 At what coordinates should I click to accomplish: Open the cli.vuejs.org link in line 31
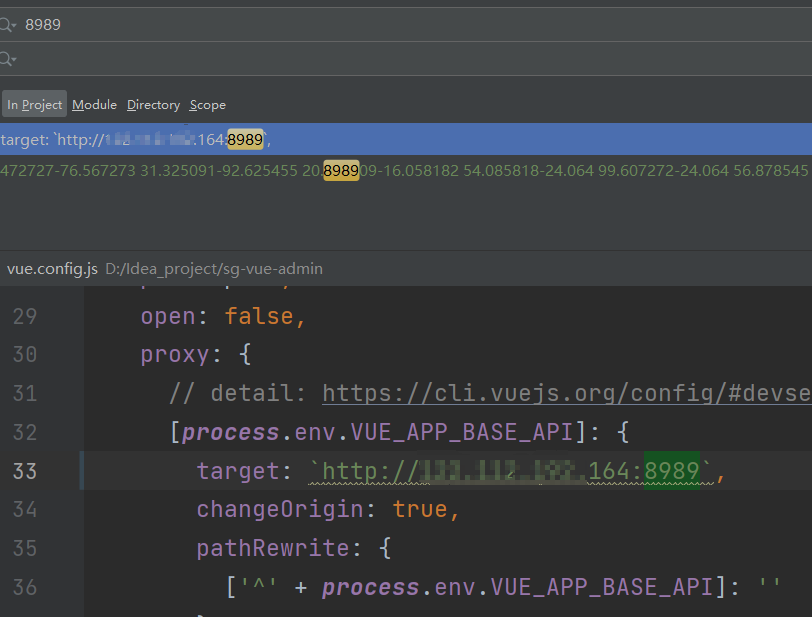(567, 393)
